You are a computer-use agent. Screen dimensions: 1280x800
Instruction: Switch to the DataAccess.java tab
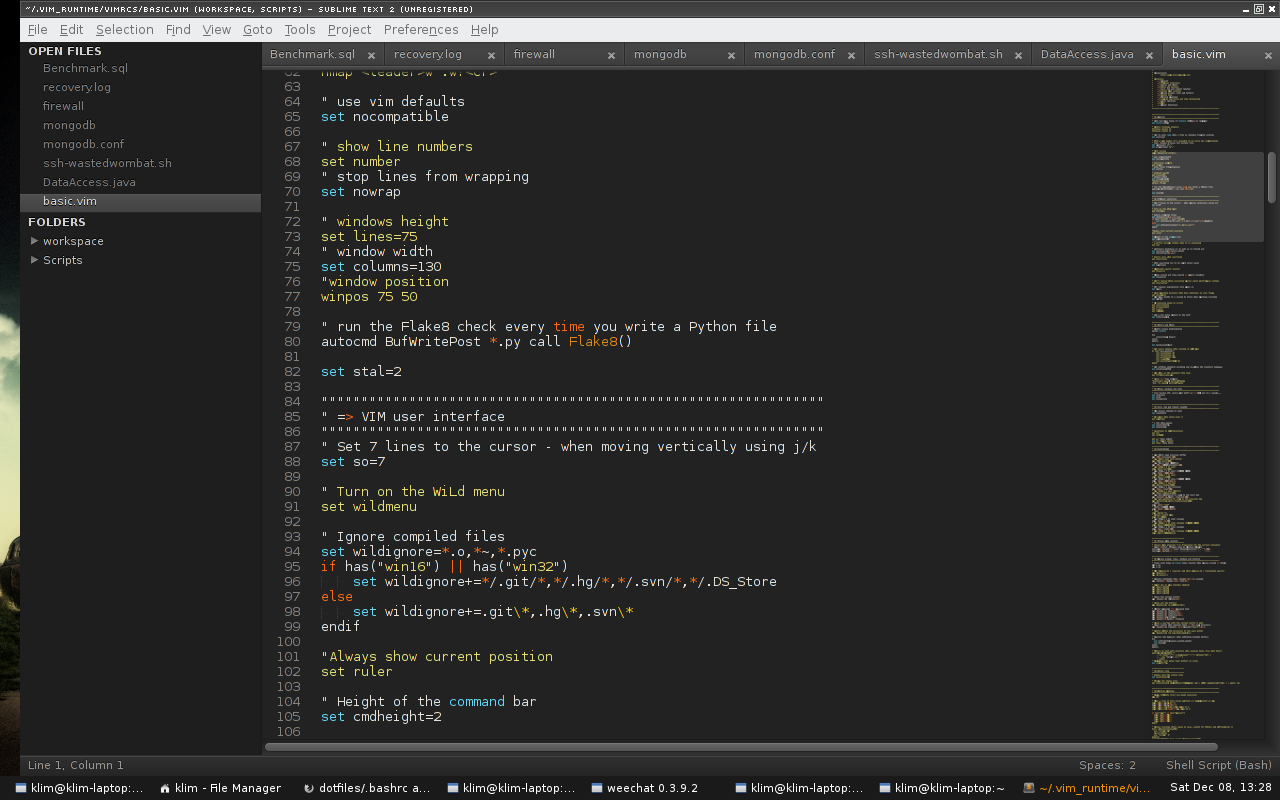click(x=1087, y=54)
